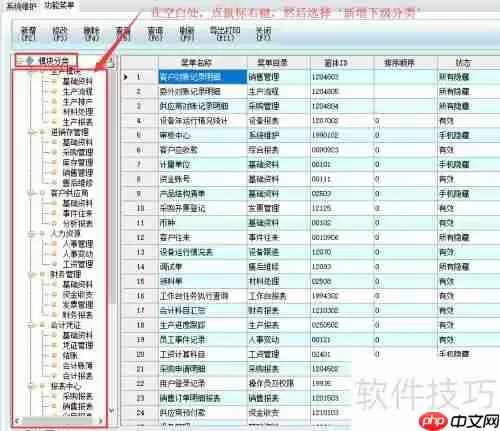Click the folder icon beside 采购报表
This screenshot has height=431, width=500.
click(x=55, y=396)
